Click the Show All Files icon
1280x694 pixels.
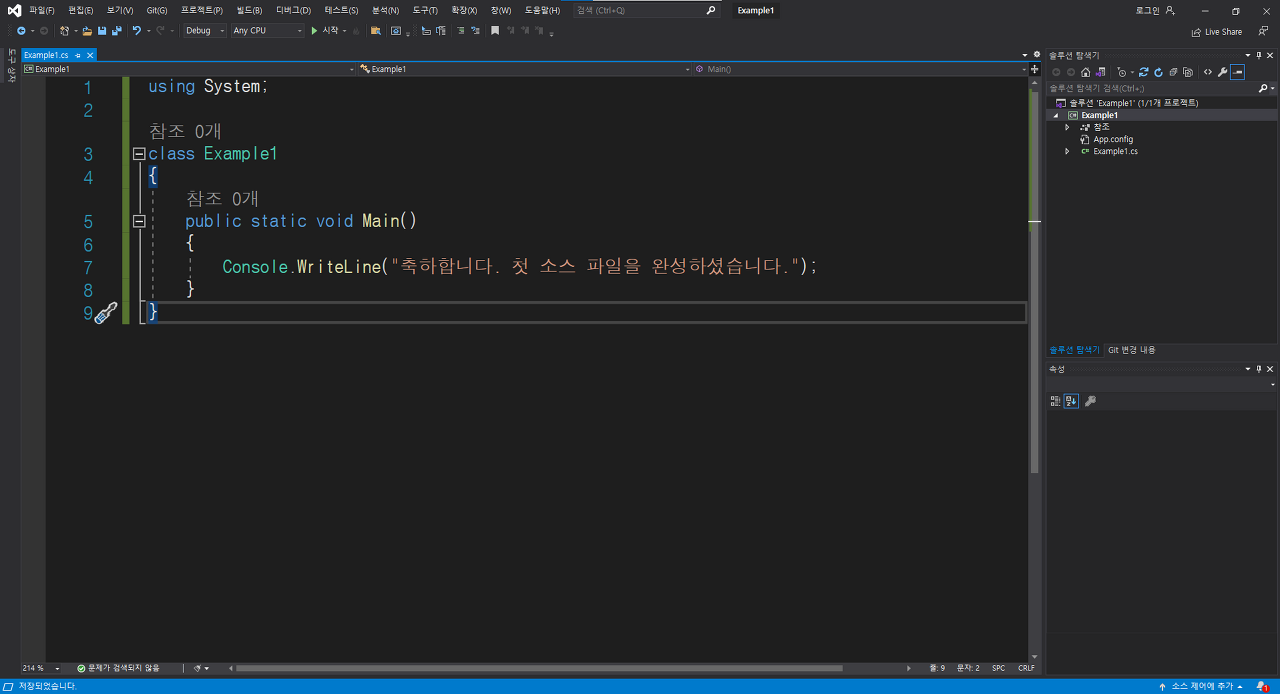(x=1188, y=72)
